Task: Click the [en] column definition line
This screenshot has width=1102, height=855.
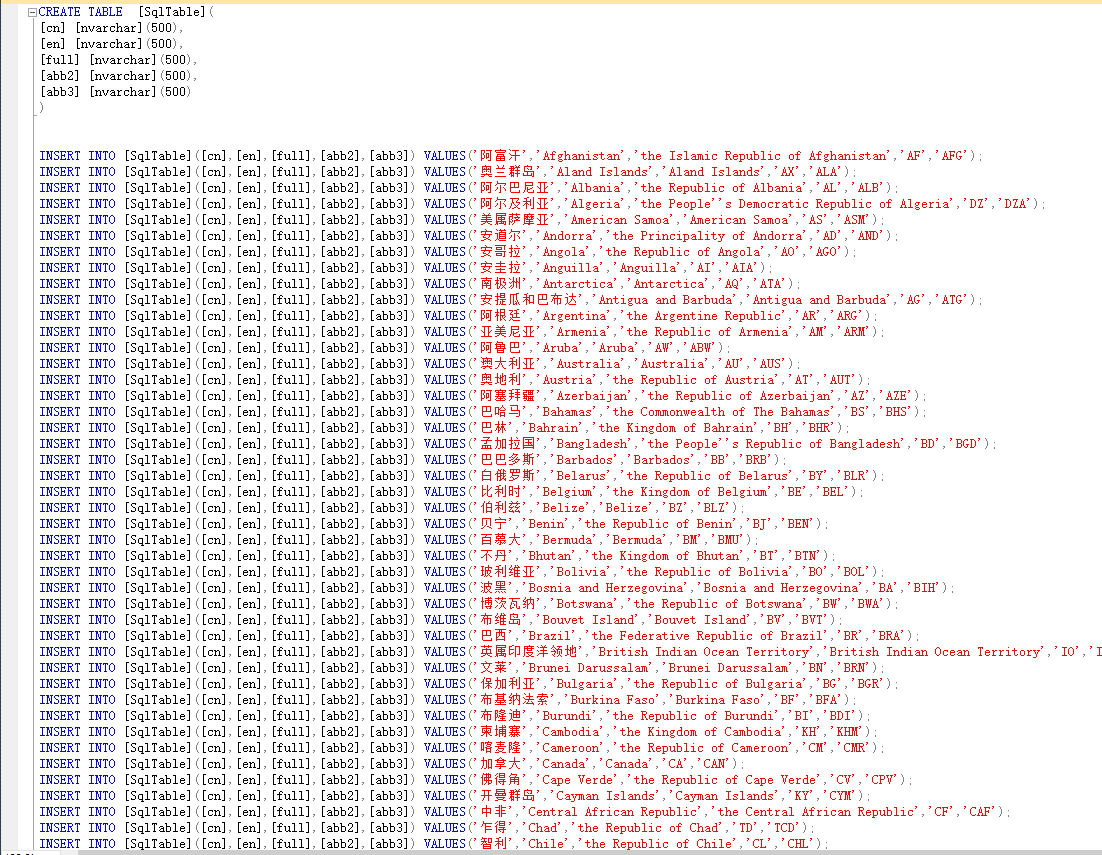Action: coord(112,44)
